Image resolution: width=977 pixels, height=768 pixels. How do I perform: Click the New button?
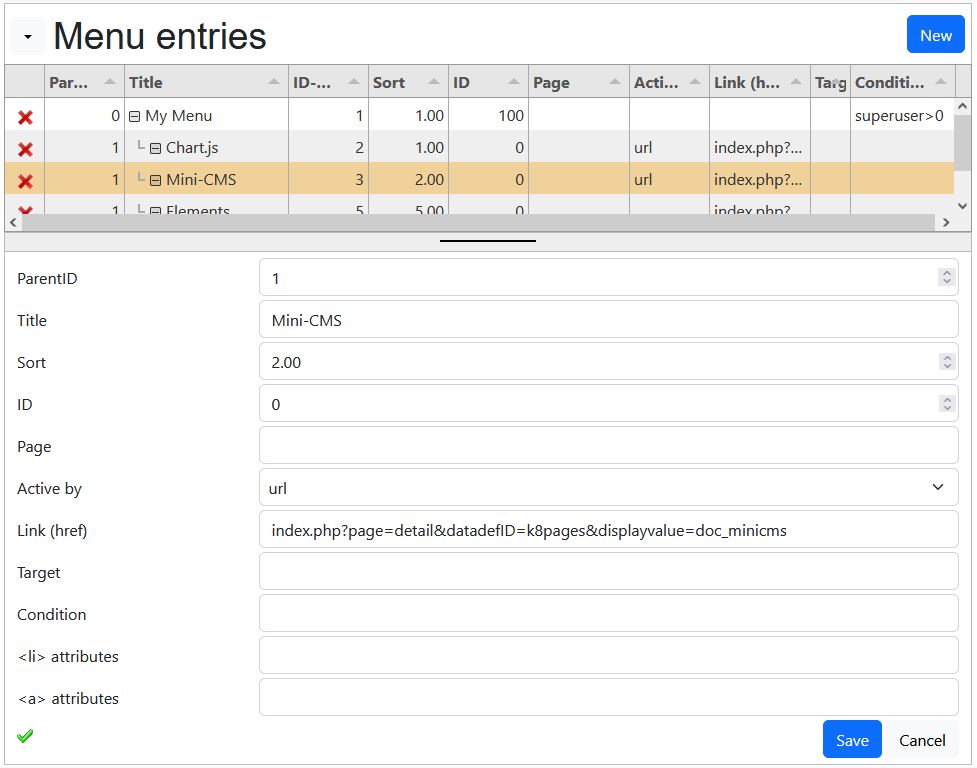(935, 35)
